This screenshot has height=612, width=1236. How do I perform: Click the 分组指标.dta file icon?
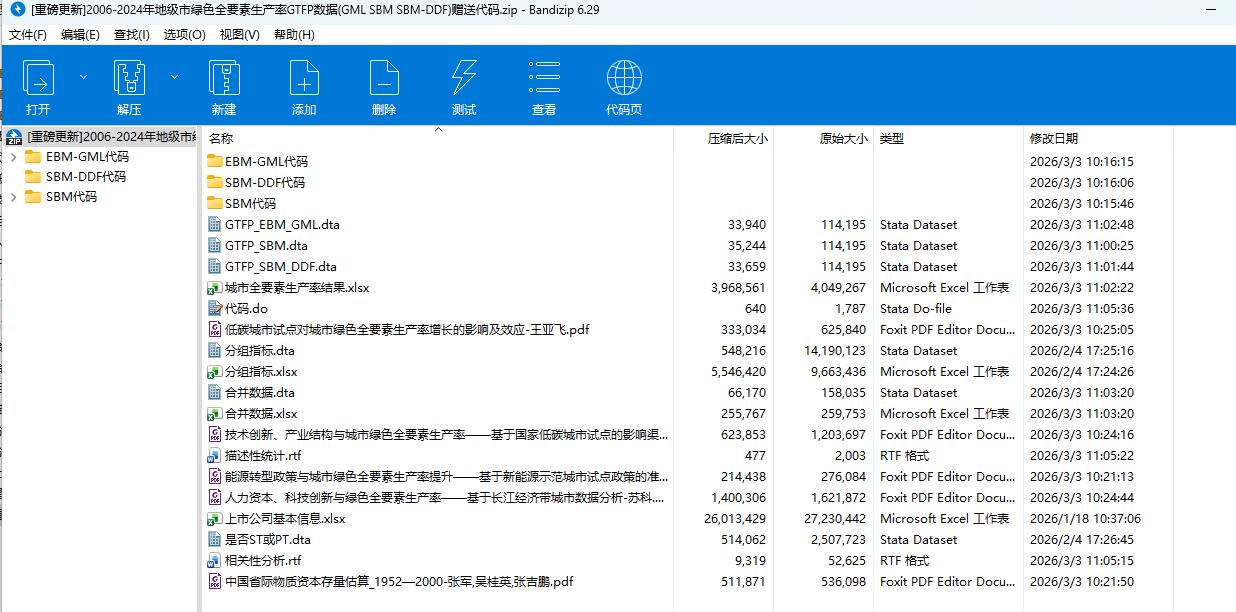[214, 350]
